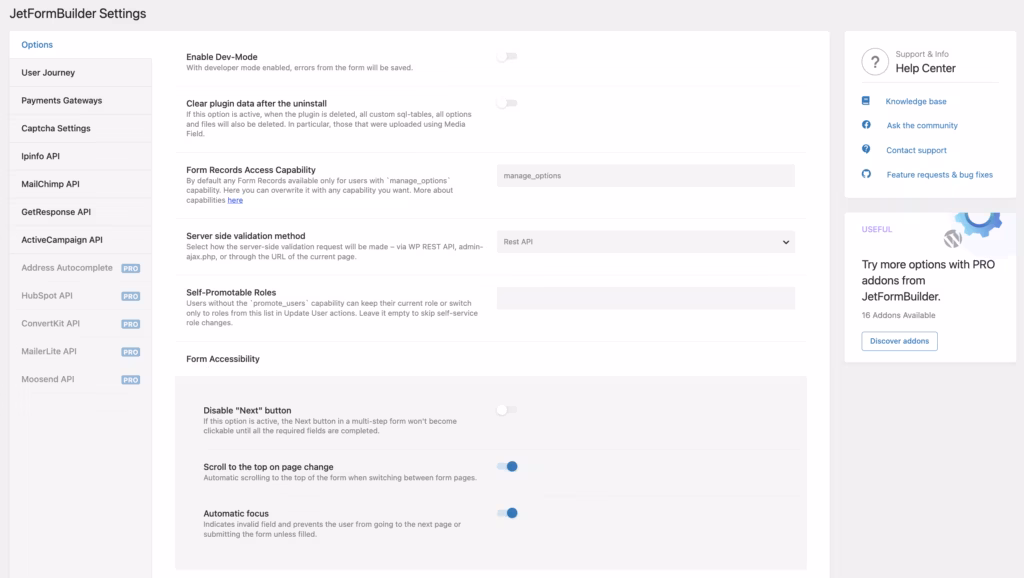The image size is (1024, 578).
Task: Toggle Clear plugin data after the uninstall
Action: point(507,103)
